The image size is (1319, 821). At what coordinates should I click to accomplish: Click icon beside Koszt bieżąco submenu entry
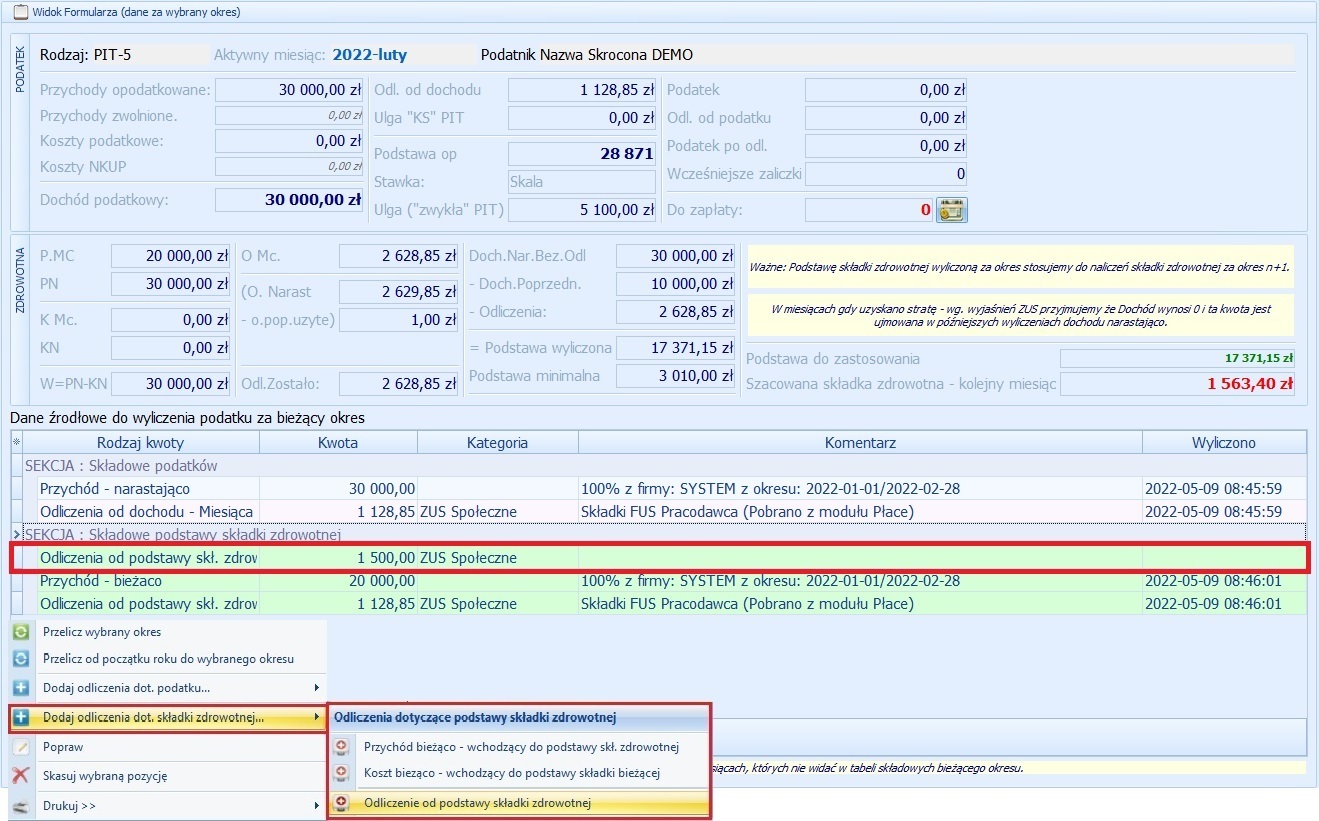coord(342,773)
